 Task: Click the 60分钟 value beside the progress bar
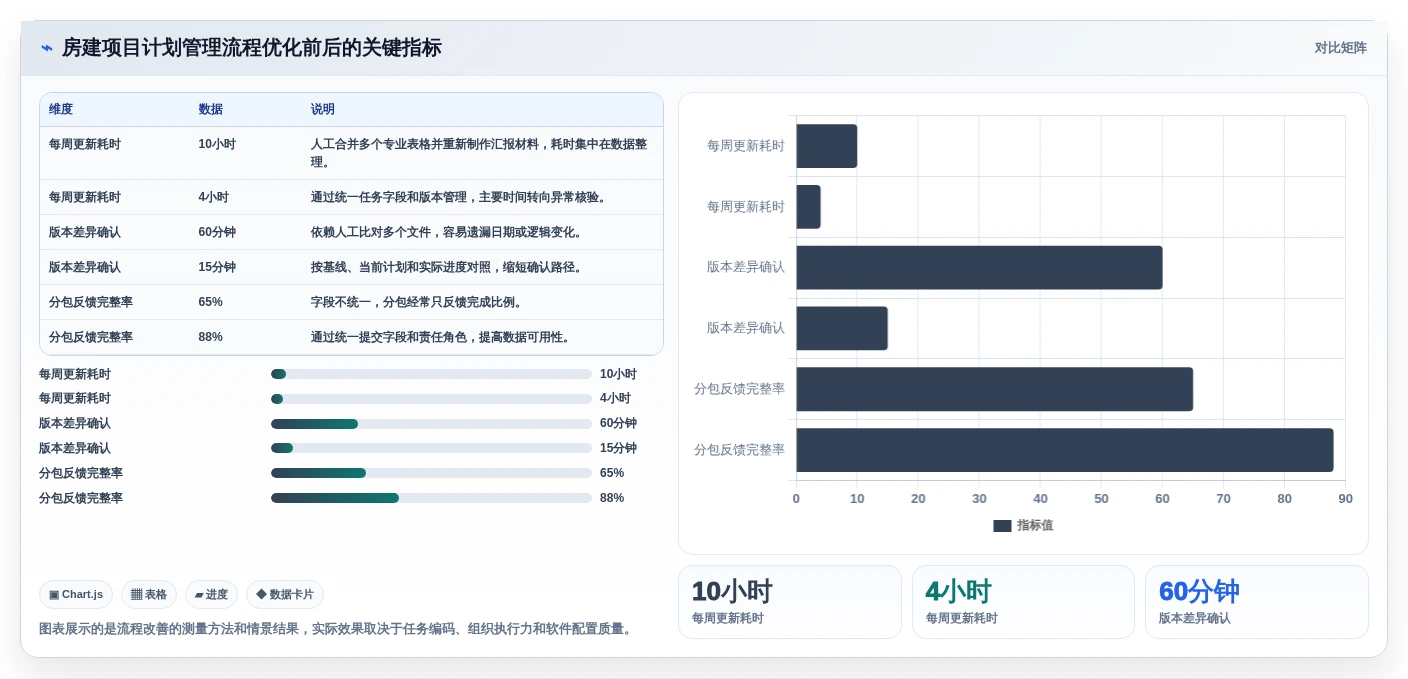click(618, 423)
